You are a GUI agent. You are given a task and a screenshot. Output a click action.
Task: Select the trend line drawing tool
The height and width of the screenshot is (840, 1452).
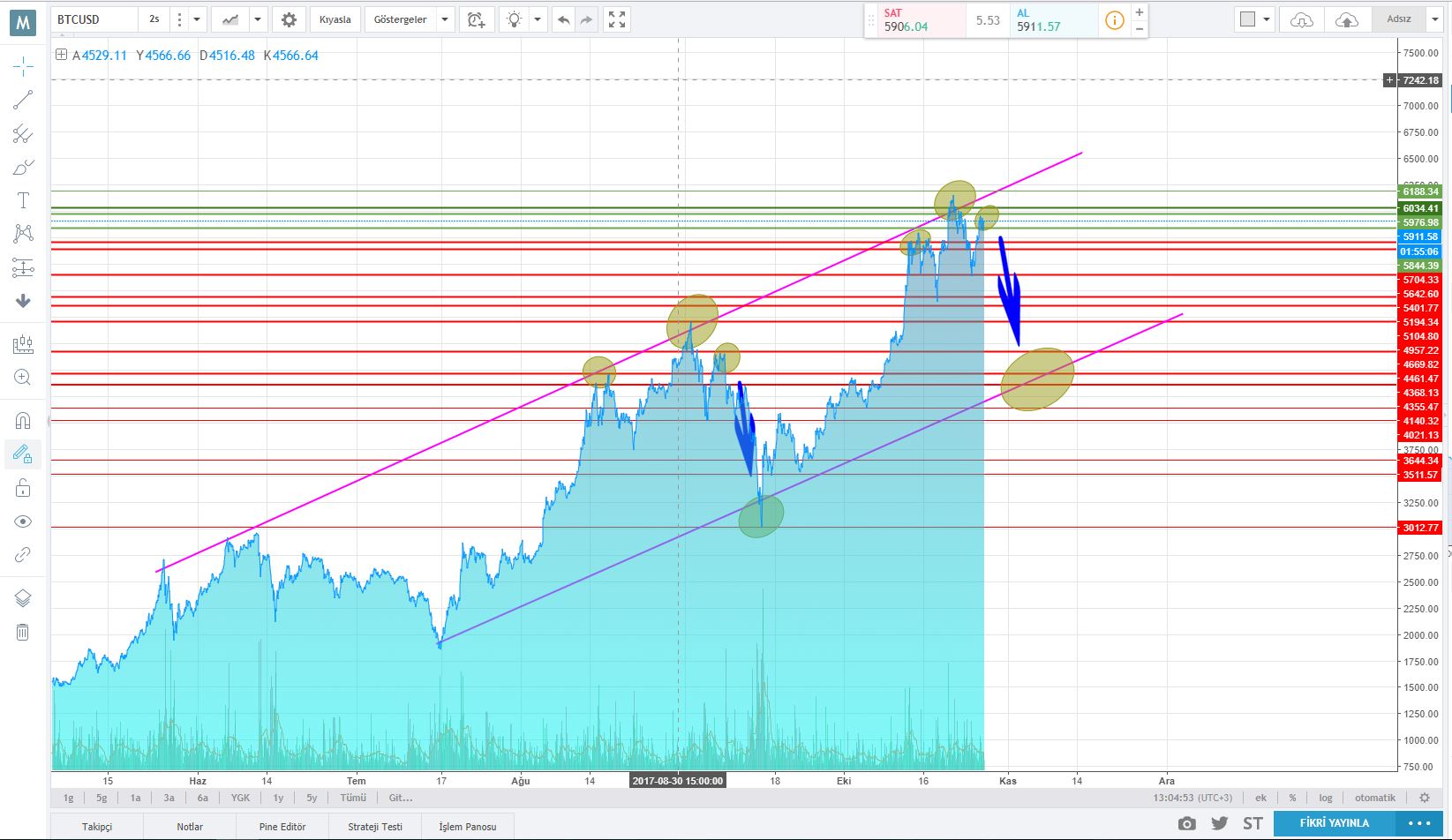[x=23, y=100]
